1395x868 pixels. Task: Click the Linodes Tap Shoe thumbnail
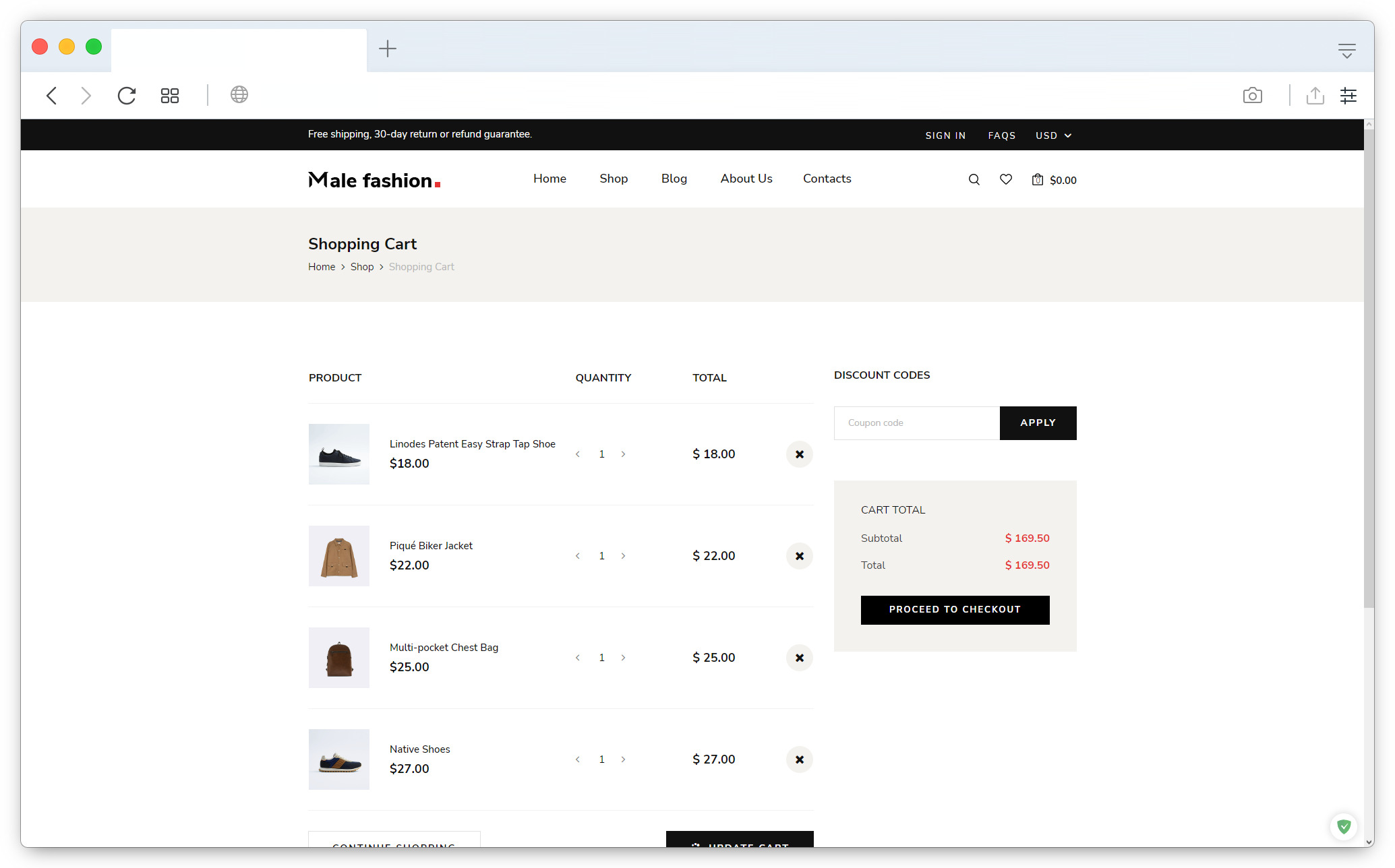pyautogui.click(x=339, y=454)
